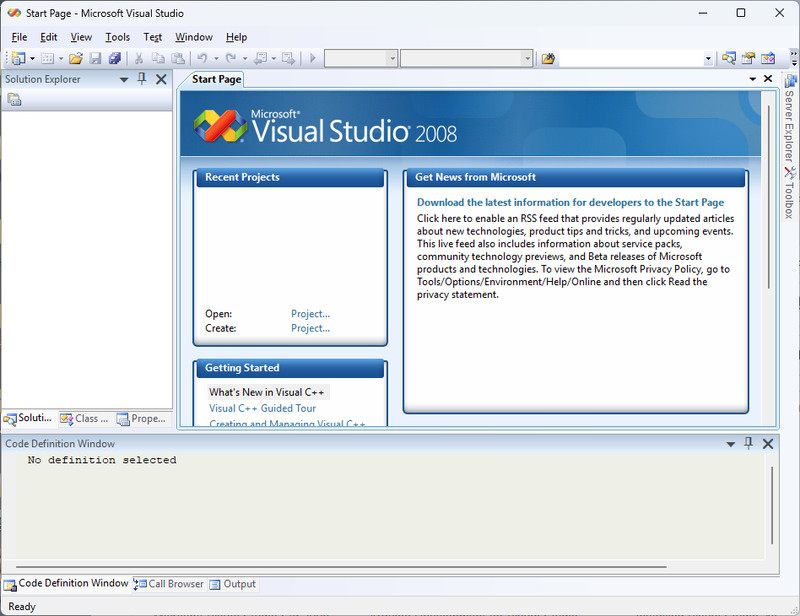Screen dimensions: 800x616
Task: Open the Help menu
Action: tap(236, 37)
